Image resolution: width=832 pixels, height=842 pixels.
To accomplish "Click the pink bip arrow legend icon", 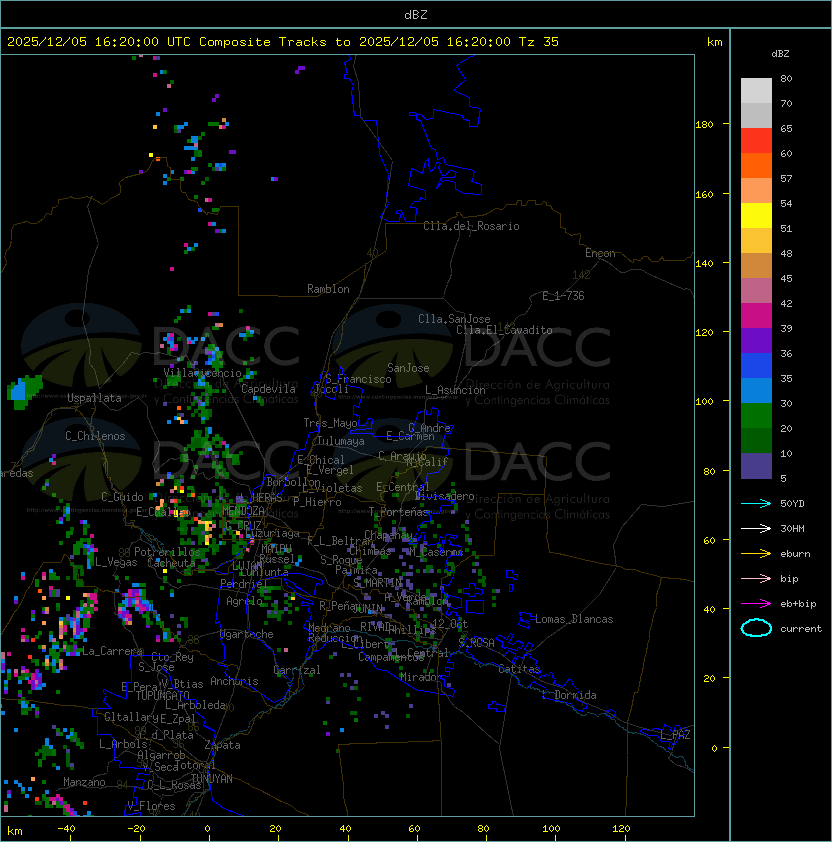I will point(756,578).
